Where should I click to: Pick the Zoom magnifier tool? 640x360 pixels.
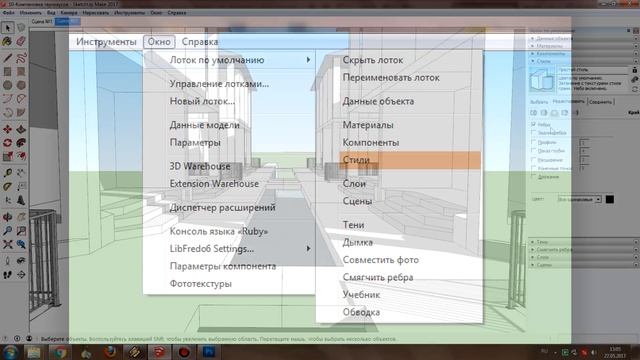[7, 231]
